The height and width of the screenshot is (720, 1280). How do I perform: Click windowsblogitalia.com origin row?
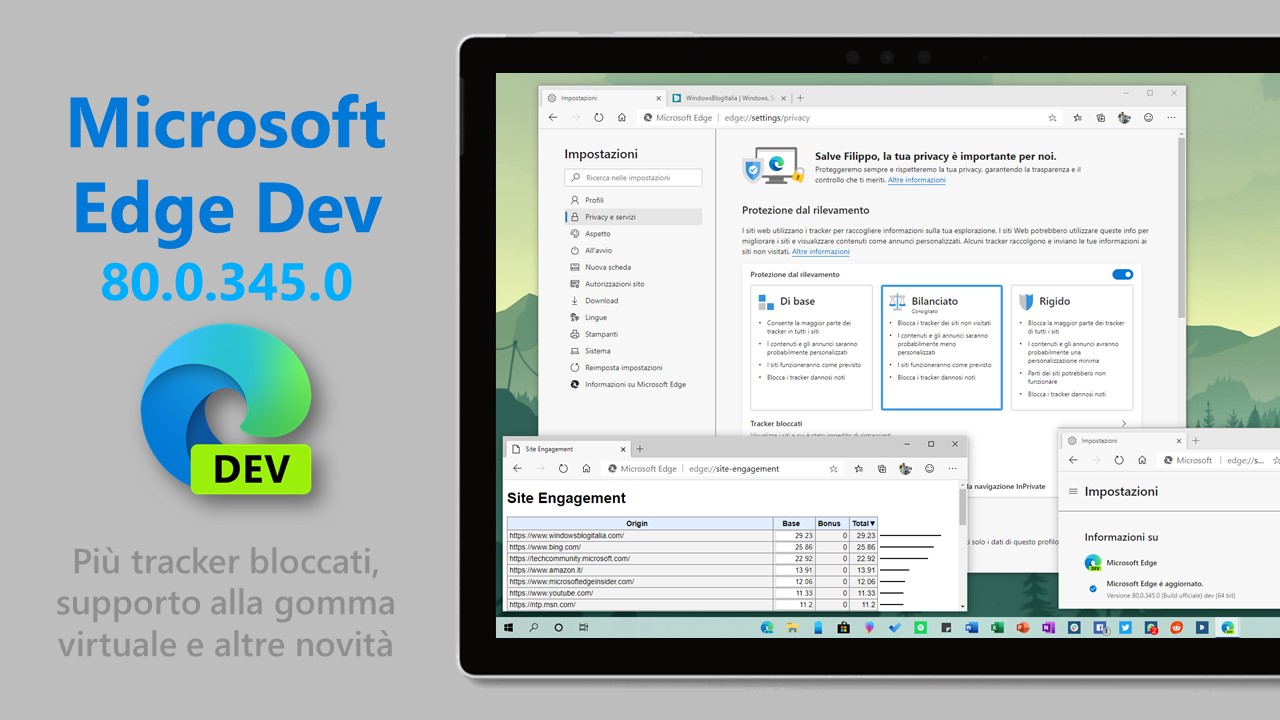pyautogui.click(x=640, y=535)
